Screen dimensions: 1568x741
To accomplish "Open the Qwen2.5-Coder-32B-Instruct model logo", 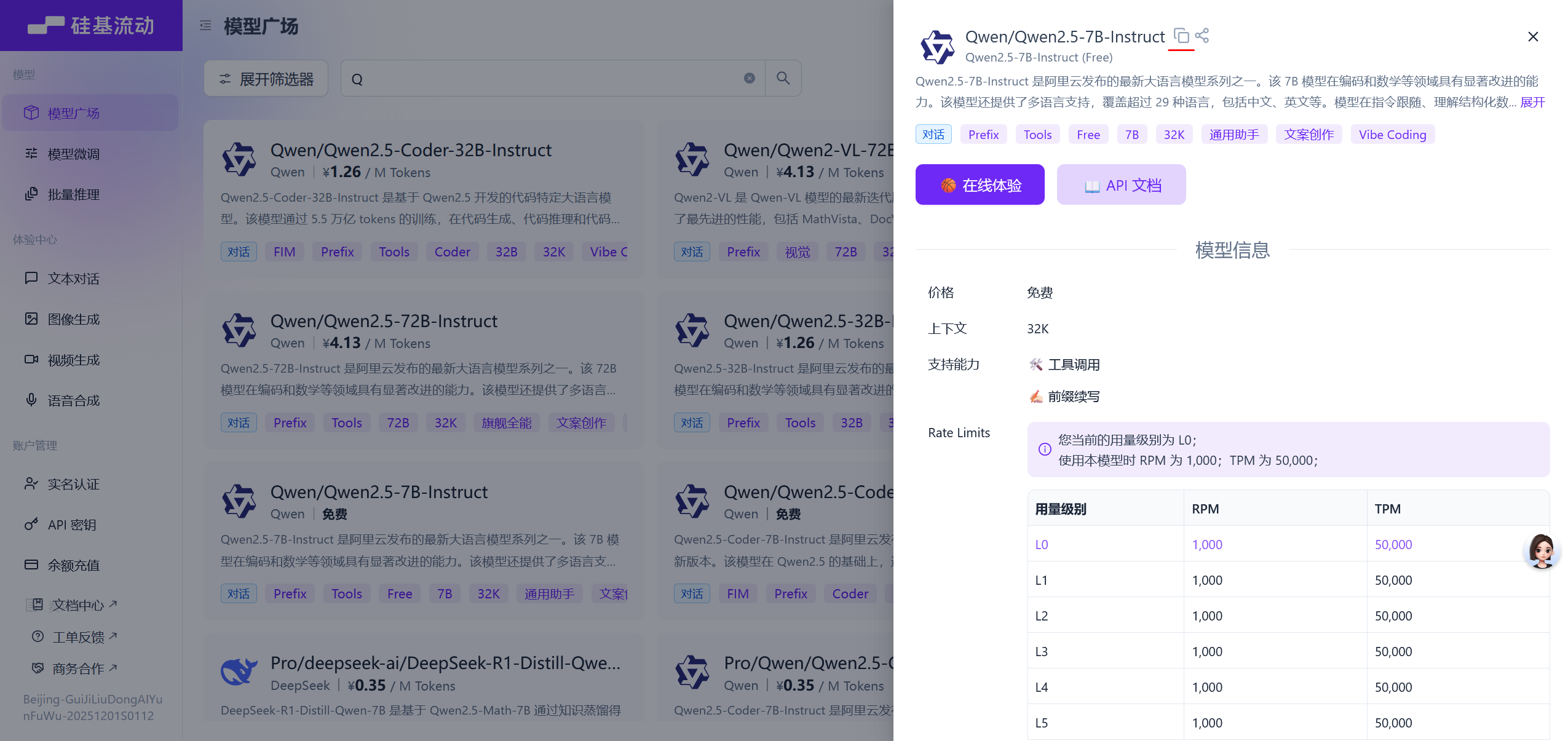I will [239, 160].
